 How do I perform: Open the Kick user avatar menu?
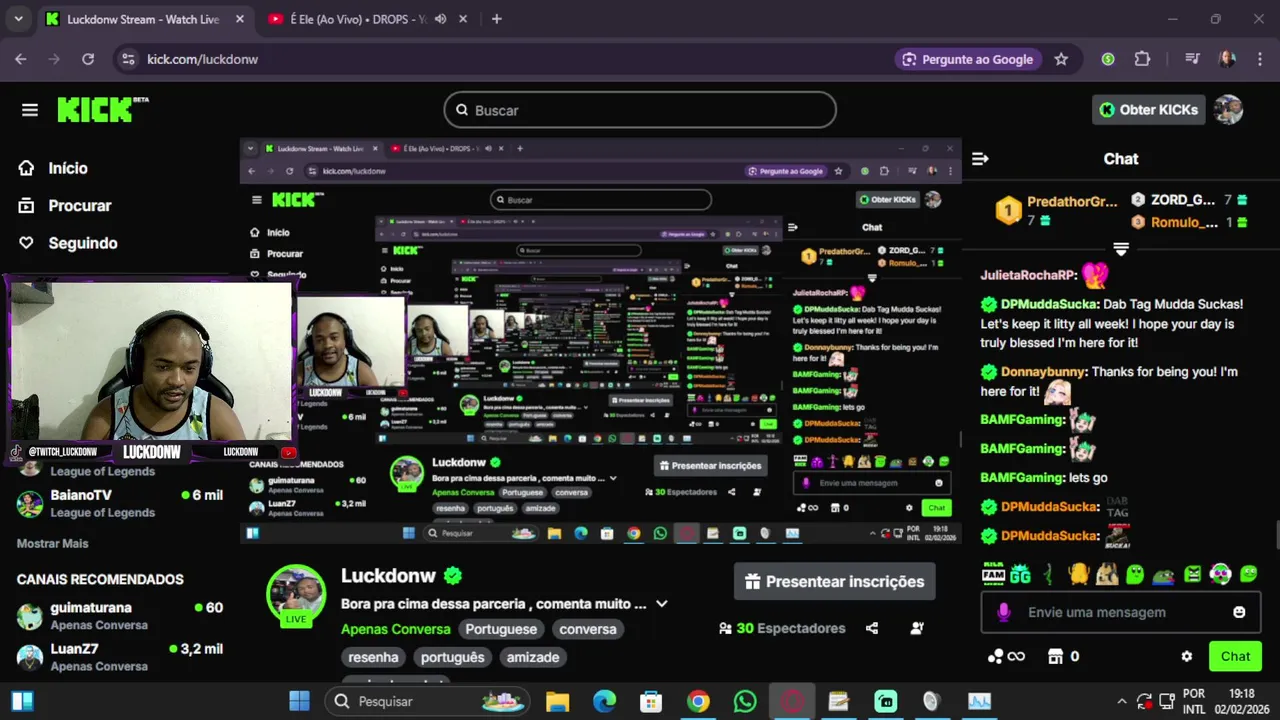[x=1228, y=110]
